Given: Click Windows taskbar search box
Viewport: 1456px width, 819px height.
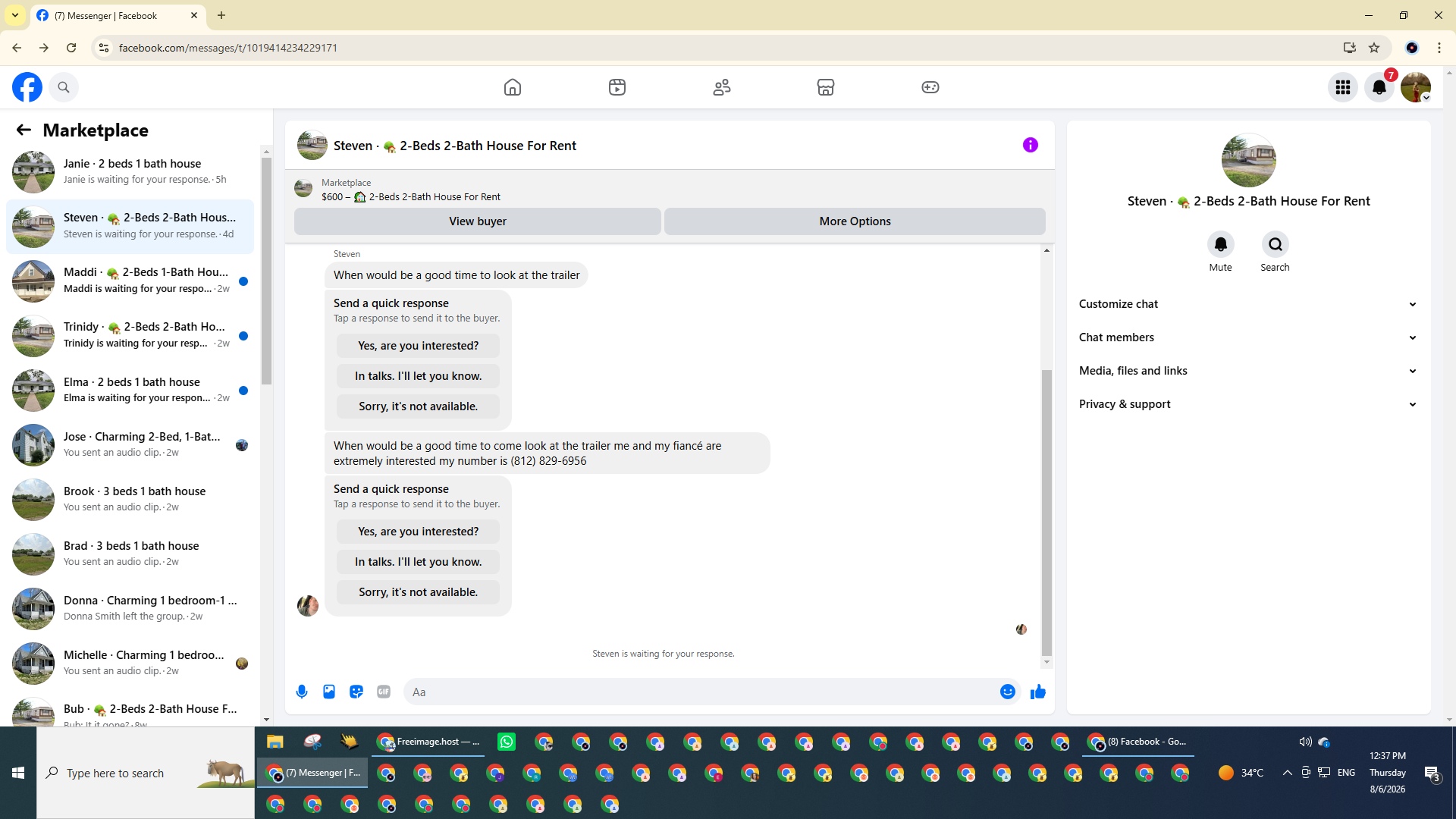Looking at the screenshot, I should 146,773.
